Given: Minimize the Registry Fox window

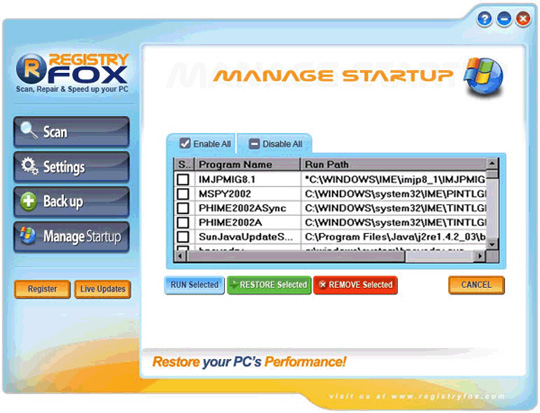Looking at the screenshot, I should pos(504,19).
